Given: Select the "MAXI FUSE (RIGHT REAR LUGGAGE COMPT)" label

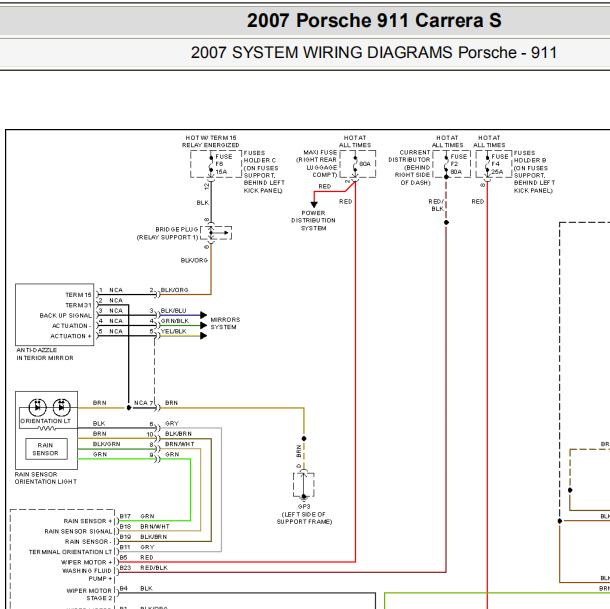Looking at the screenshot, I should point(316,164).
